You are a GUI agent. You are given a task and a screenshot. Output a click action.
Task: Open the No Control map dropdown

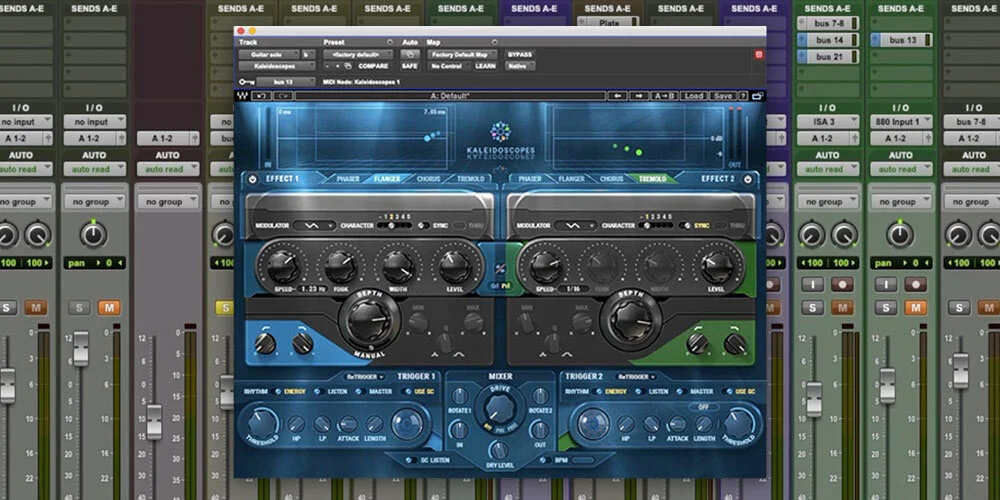(448, 66)
